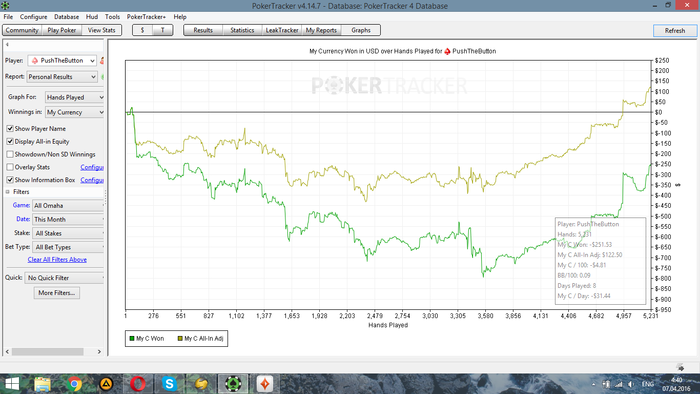The height and width of the screenshot is (394, 700).
Task: Switch to the Results tab
Action: tap(203, 30)
